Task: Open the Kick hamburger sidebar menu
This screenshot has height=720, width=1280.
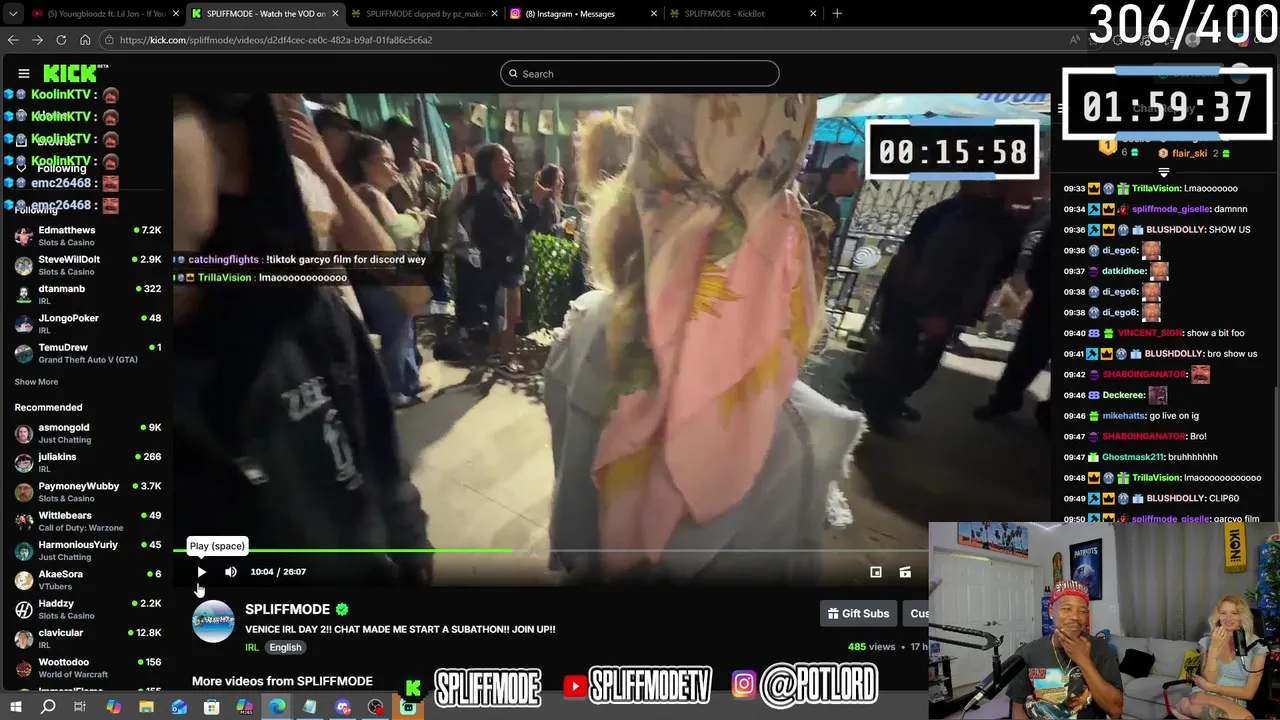Action: 24,73
